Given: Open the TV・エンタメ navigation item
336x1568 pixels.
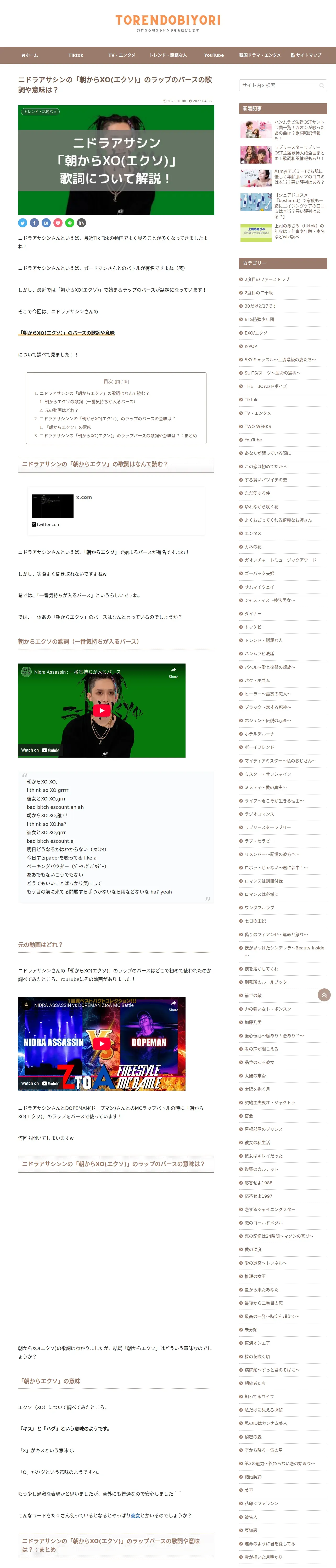Looking at the screenshot, I should coord(122,55).
